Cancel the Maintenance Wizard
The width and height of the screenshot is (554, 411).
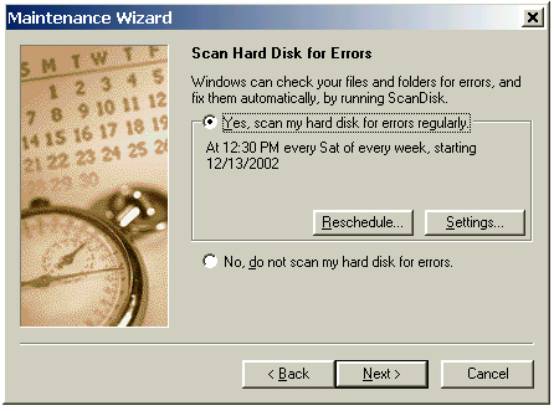point(488,374)
